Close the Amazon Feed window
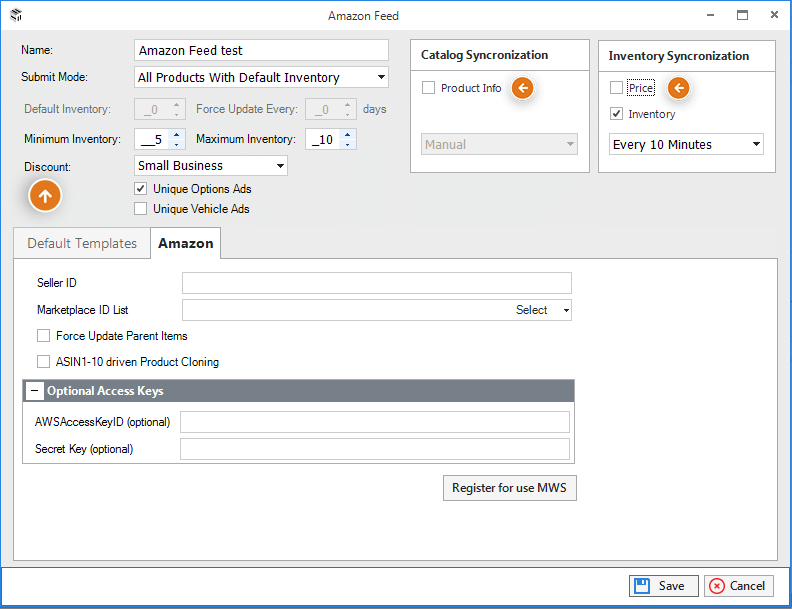Image resolution: width=792 pixels, height=609 pixels. (x=774, y=15)
